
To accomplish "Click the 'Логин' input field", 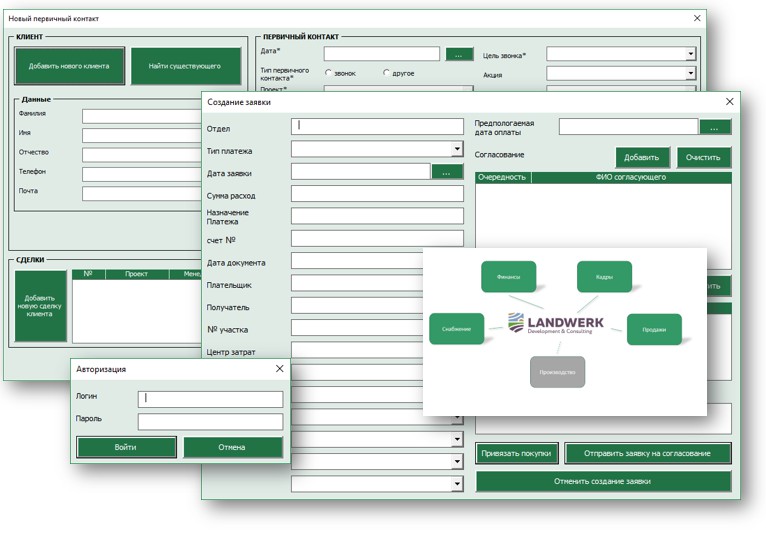I will [x=211, y=399].
